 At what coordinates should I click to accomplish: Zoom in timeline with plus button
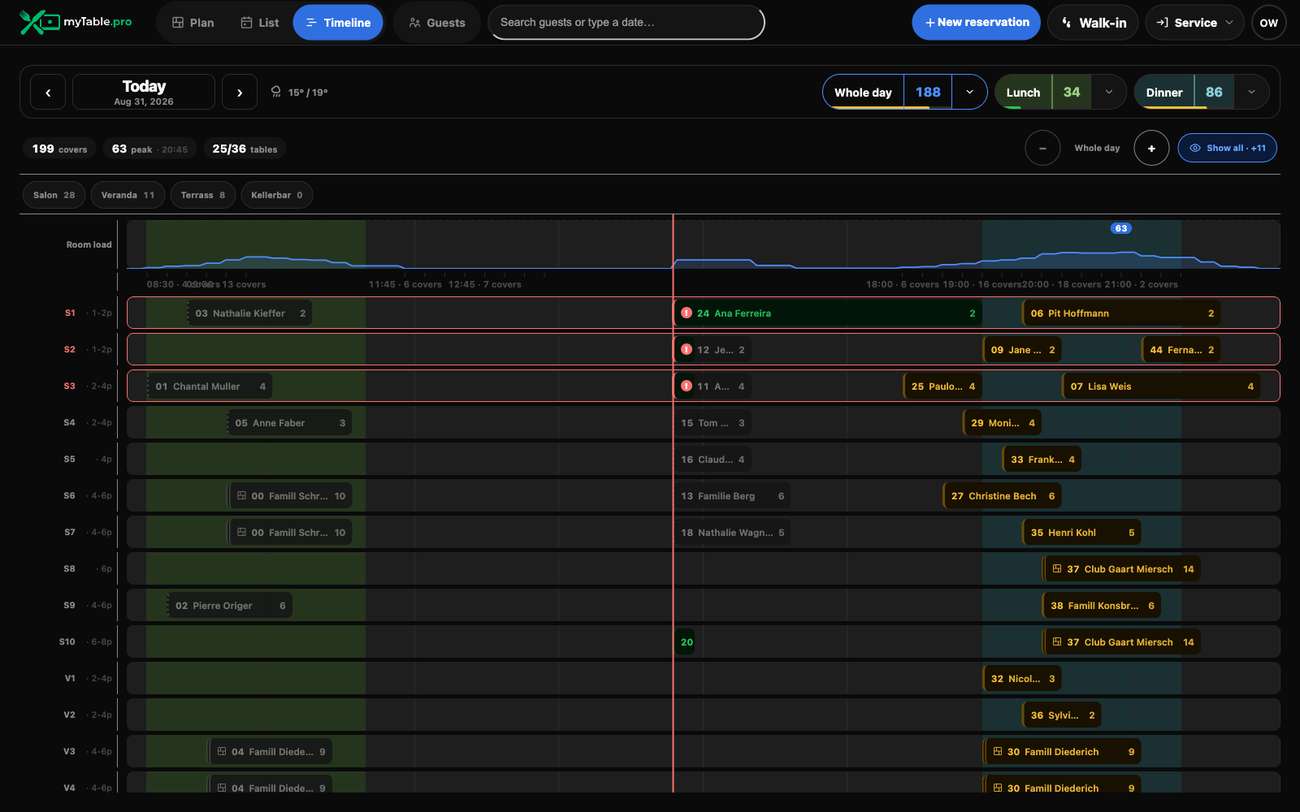tap(1151, 148)
